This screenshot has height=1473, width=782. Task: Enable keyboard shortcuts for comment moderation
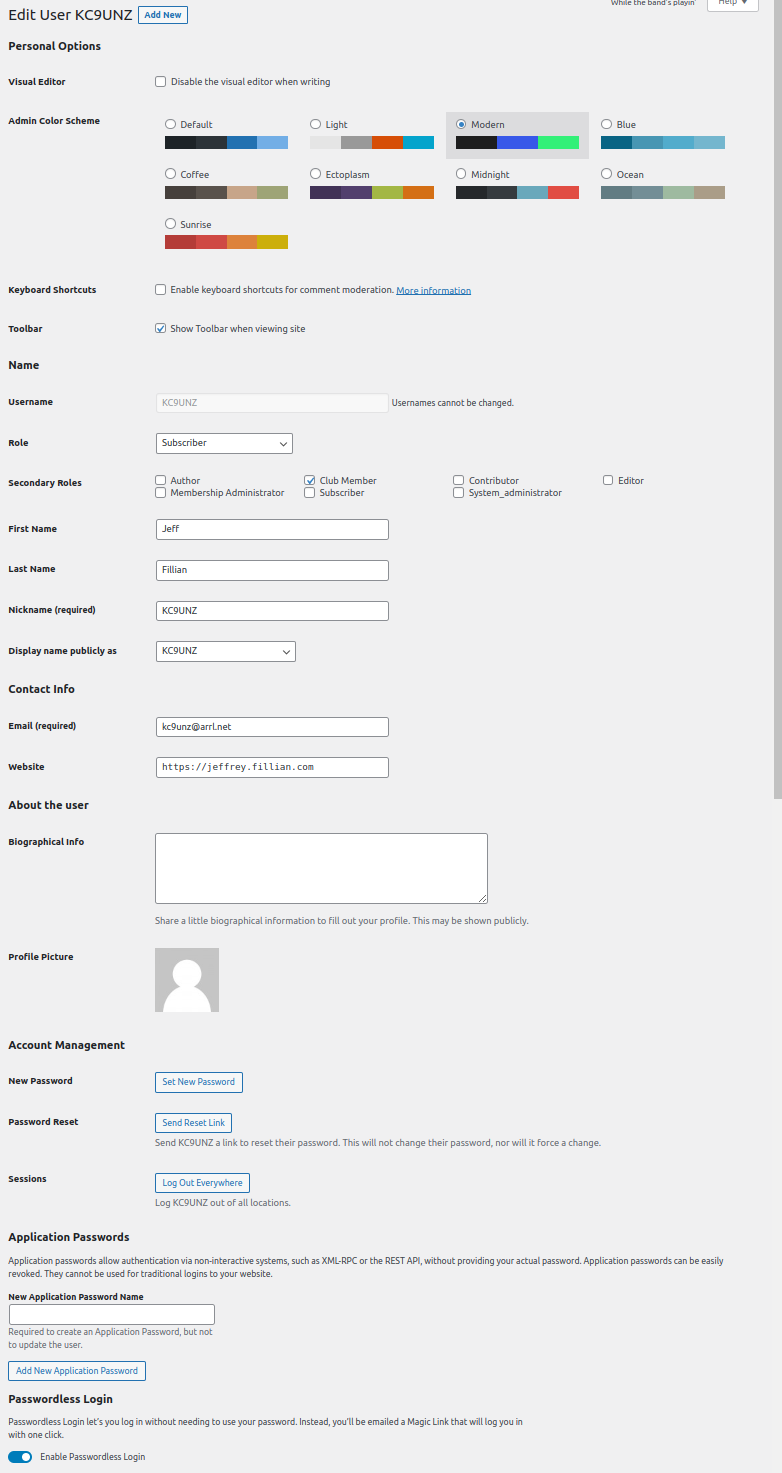tap(161, 290)
